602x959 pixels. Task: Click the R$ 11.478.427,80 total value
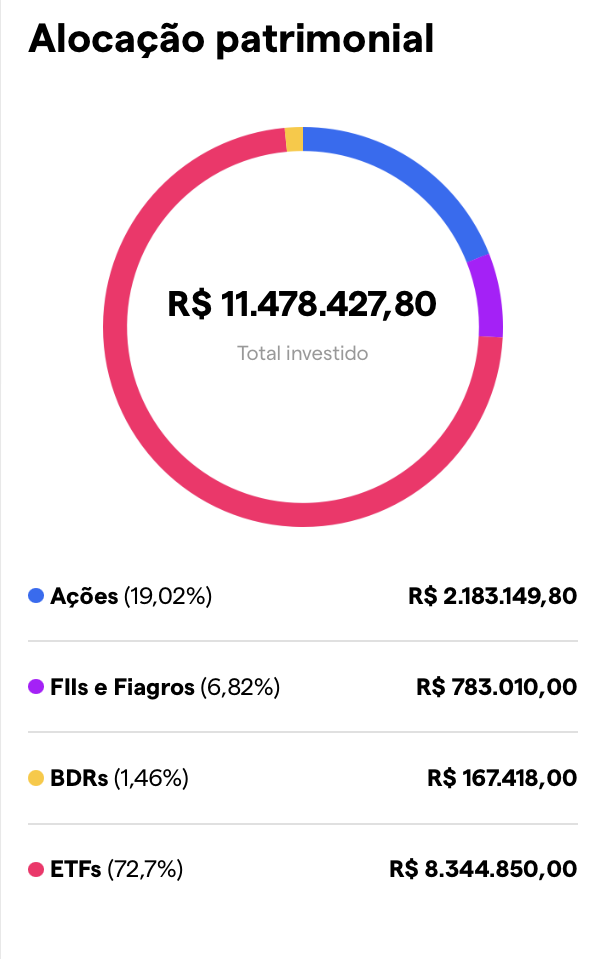click(x=302, y=304)
